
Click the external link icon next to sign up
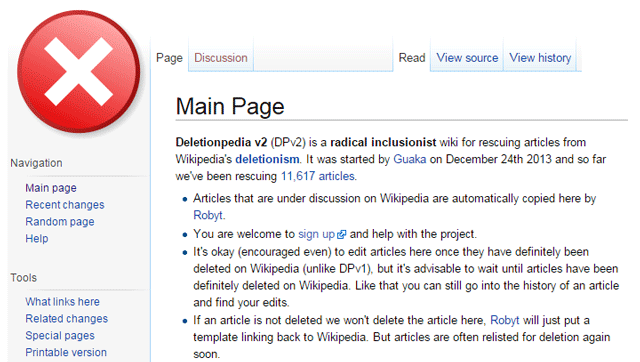(341, 234)
